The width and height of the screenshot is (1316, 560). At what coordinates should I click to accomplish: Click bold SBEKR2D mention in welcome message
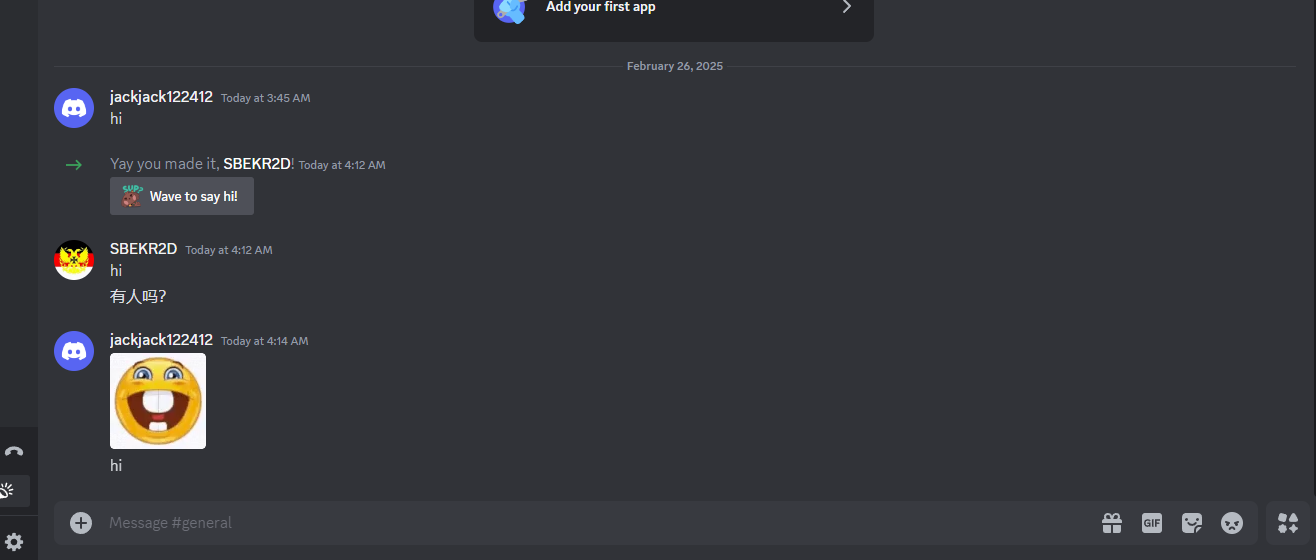tap(257, 164)
